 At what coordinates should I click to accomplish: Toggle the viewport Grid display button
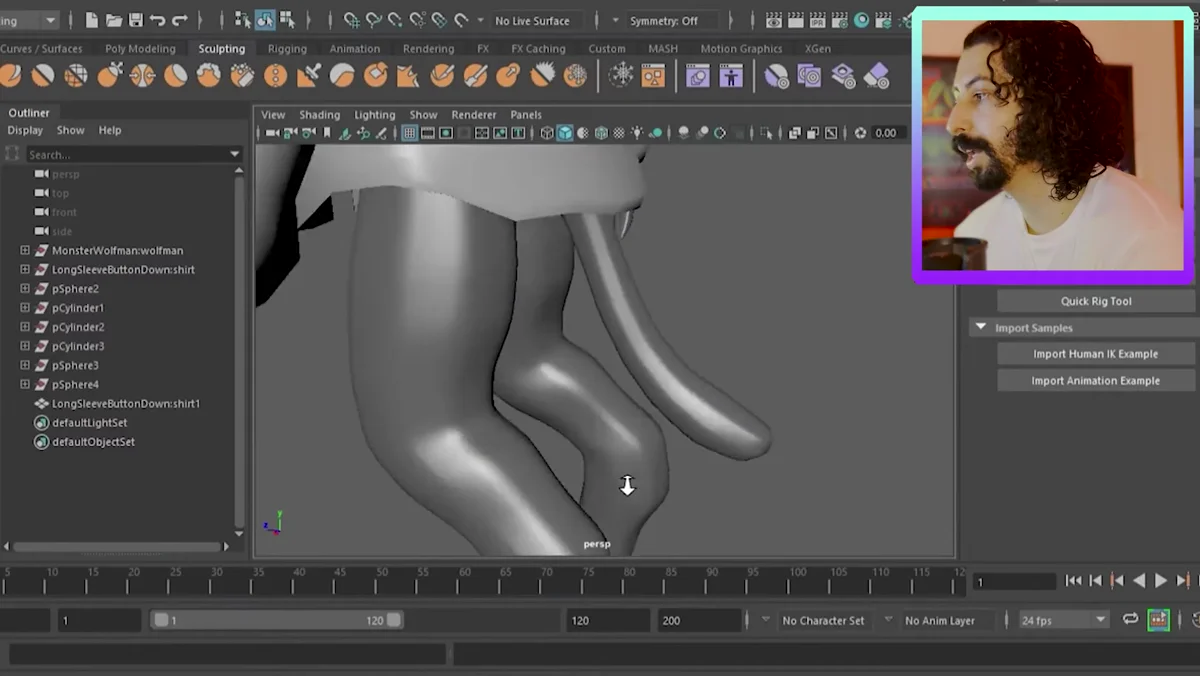pyautogui.click(x=410, y=133)
